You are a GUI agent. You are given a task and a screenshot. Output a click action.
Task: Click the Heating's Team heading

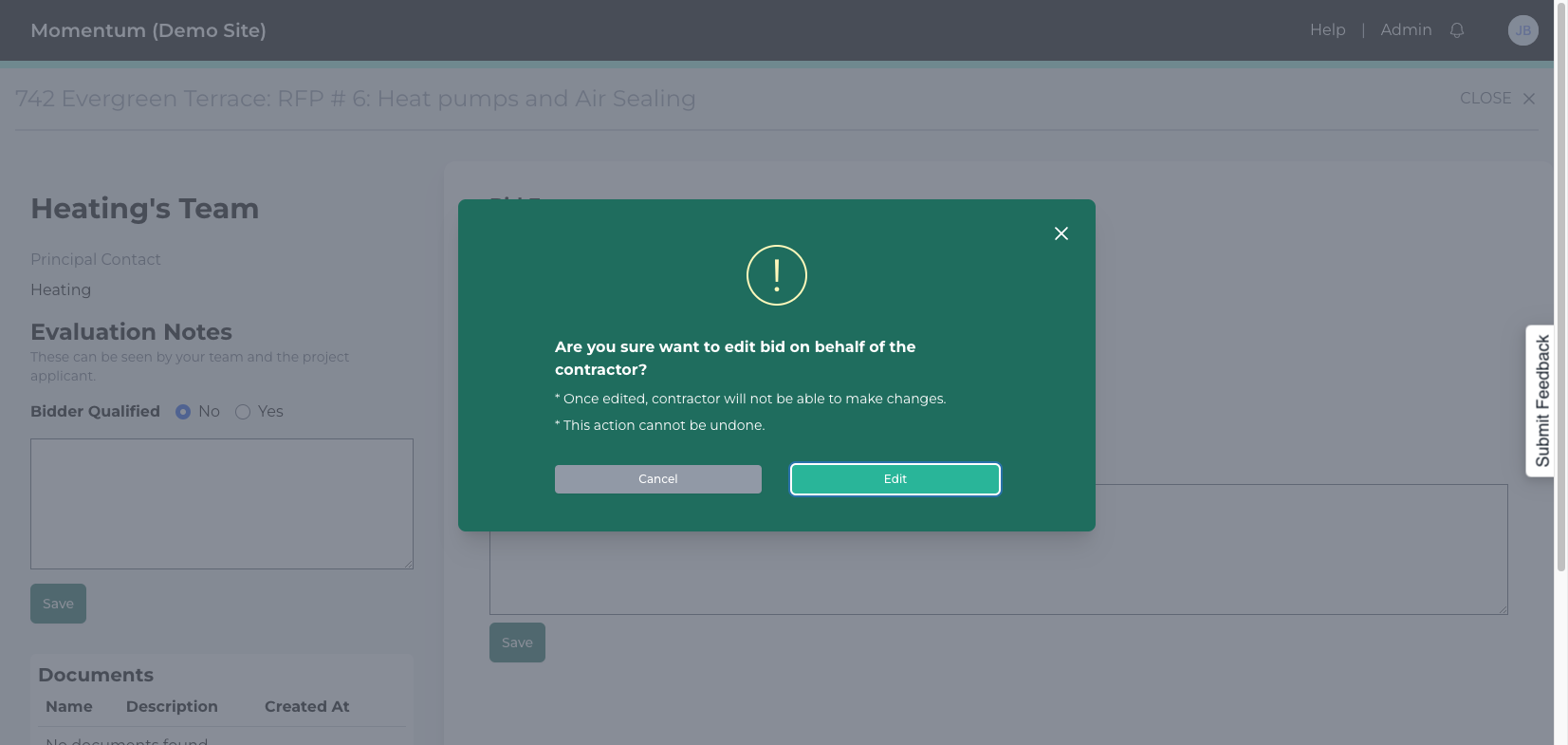144,209
